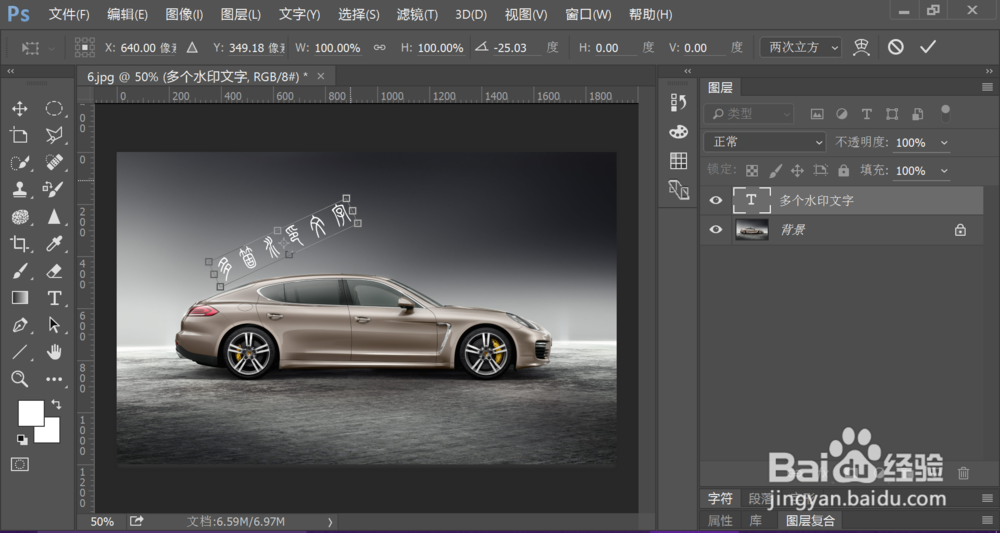The width and height of the screenshot is (1000, 533).
Task: Toggle type layer filter
Action: [866, 114]
